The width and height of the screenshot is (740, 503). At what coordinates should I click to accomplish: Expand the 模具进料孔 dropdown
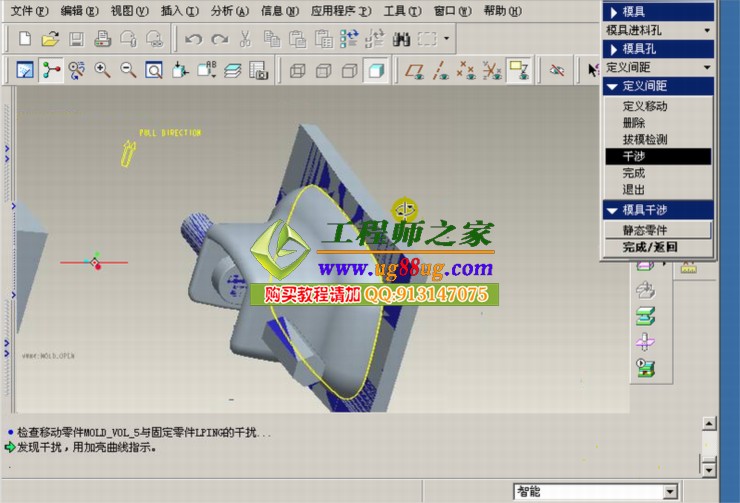708,30
